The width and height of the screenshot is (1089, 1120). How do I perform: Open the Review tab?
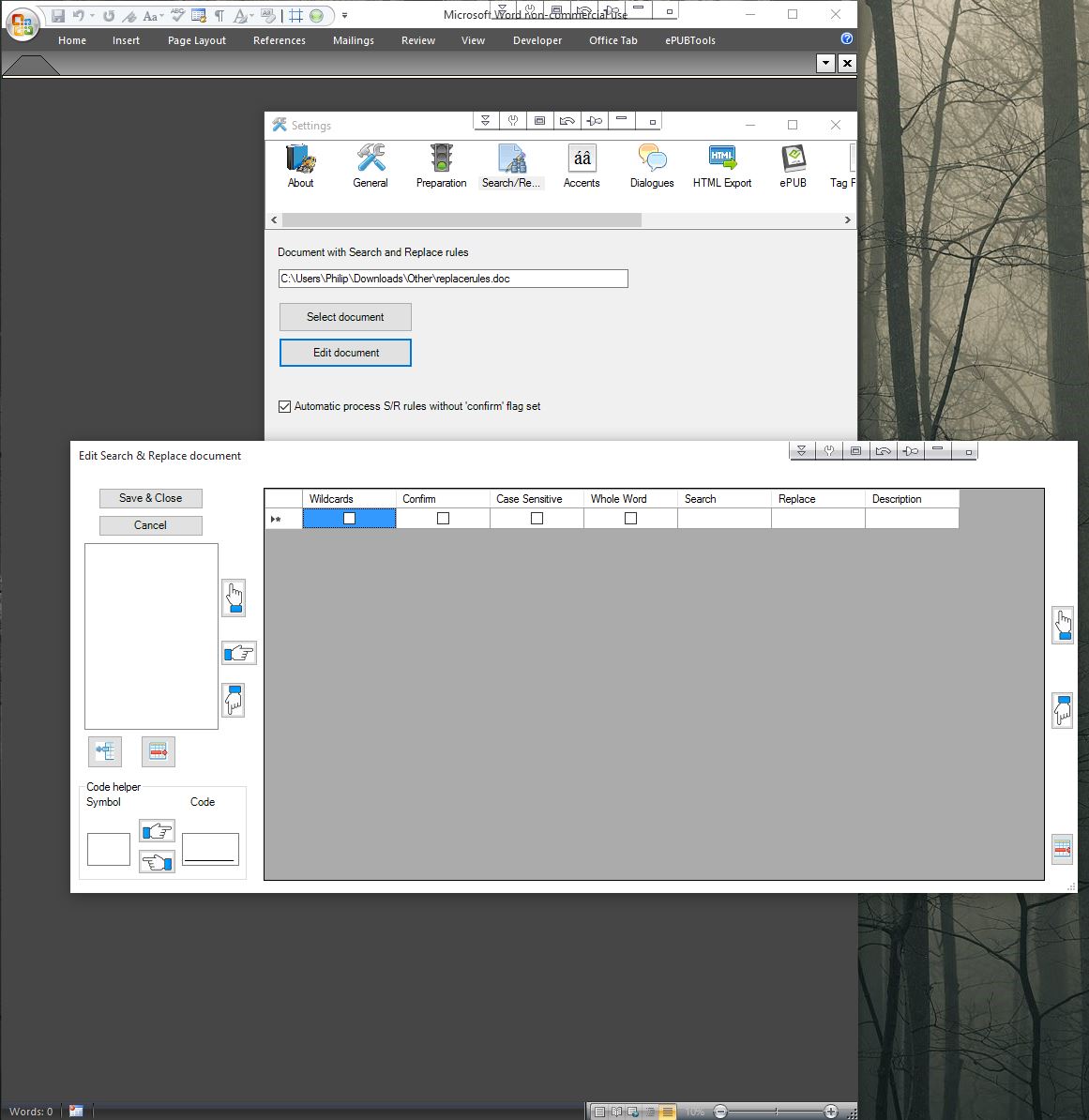(418, 40)
